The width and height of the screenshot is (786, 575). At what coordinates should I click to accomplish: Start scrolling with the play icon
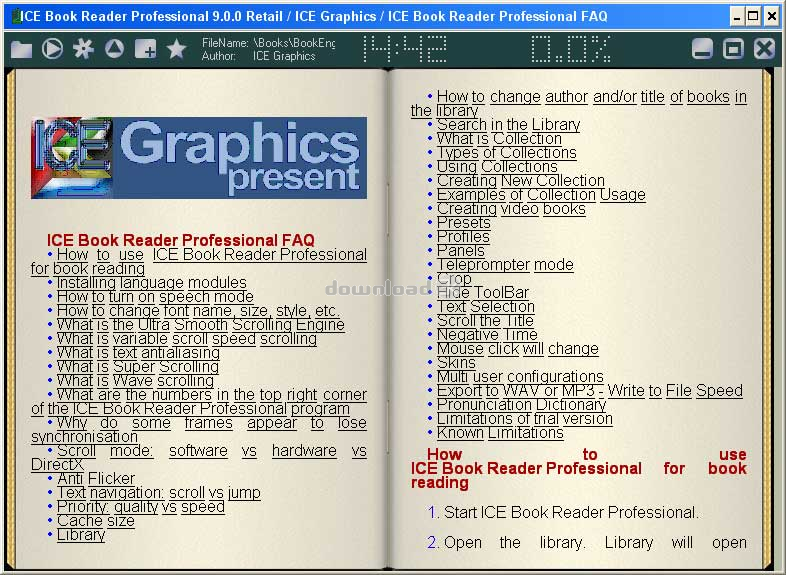click(x=52, y=49)
